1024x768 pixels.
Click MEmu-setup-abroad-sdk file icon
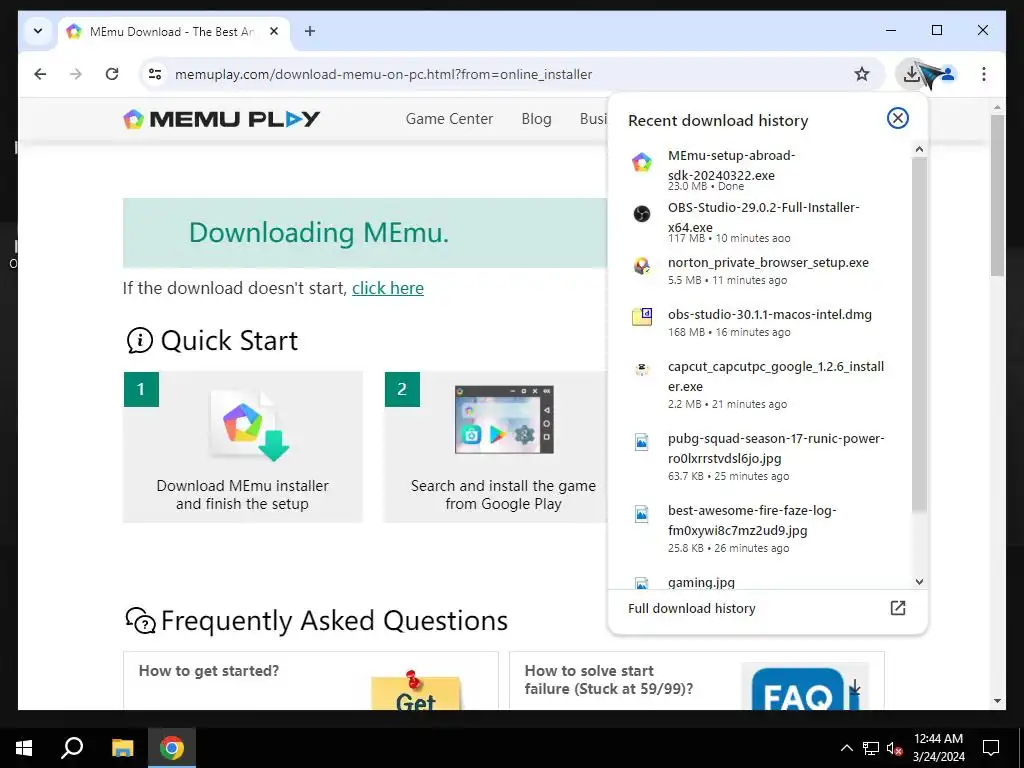coord(642,162)
